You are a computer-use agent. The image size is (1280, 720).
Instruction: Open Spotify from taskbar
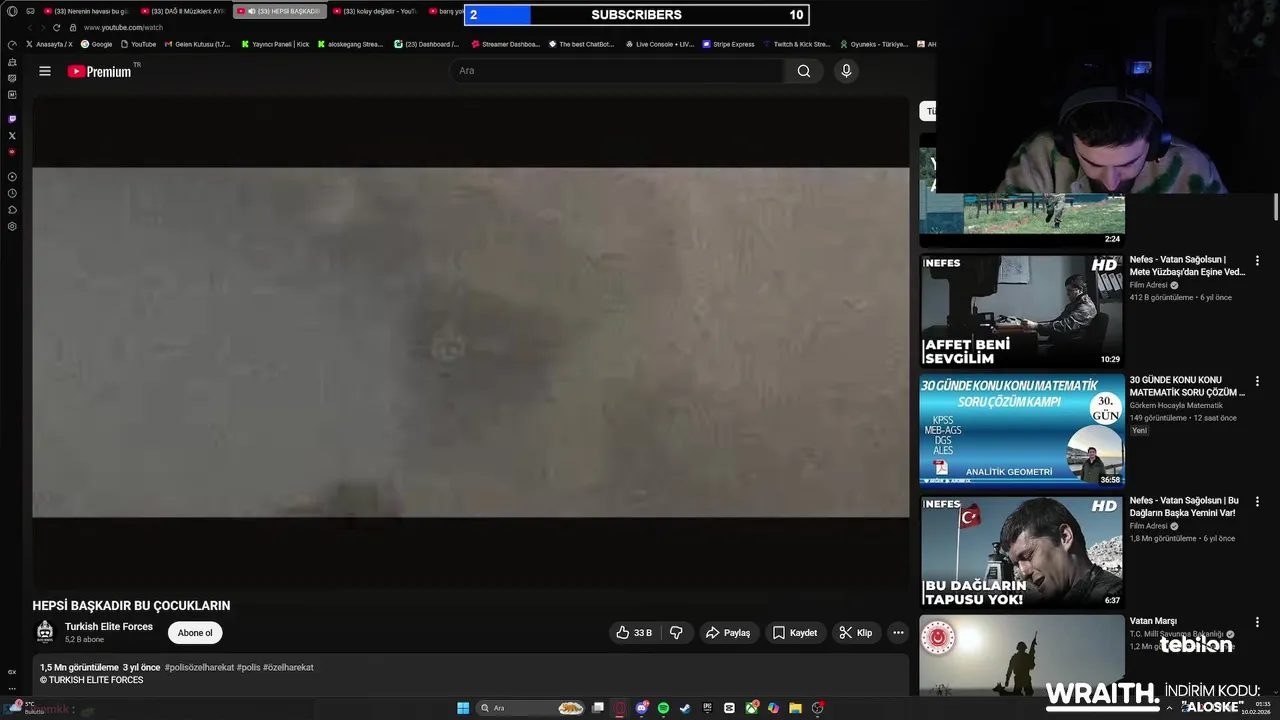pos(663,708)
